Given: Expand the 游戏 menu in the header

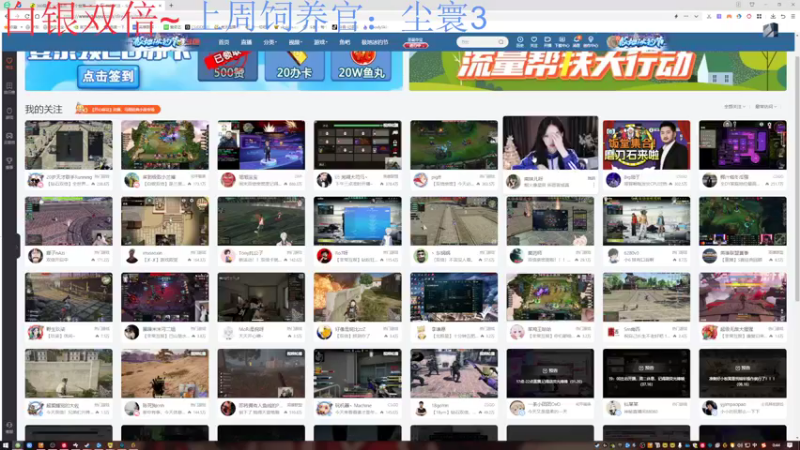Looking at the screenshot, I should click(x=320, y=42).
